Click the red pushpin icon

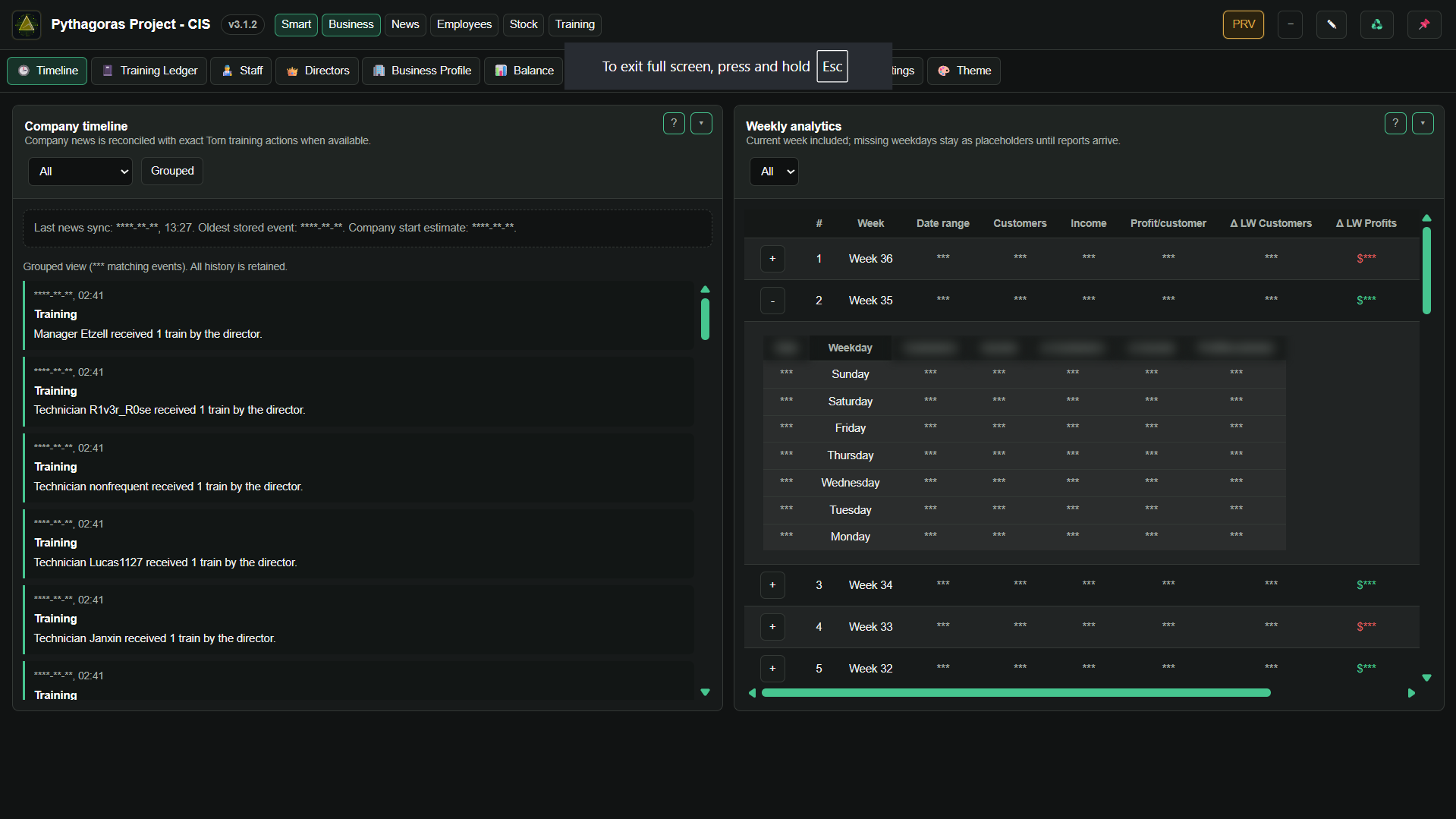pyautogui.click(x=1424, y=24)
